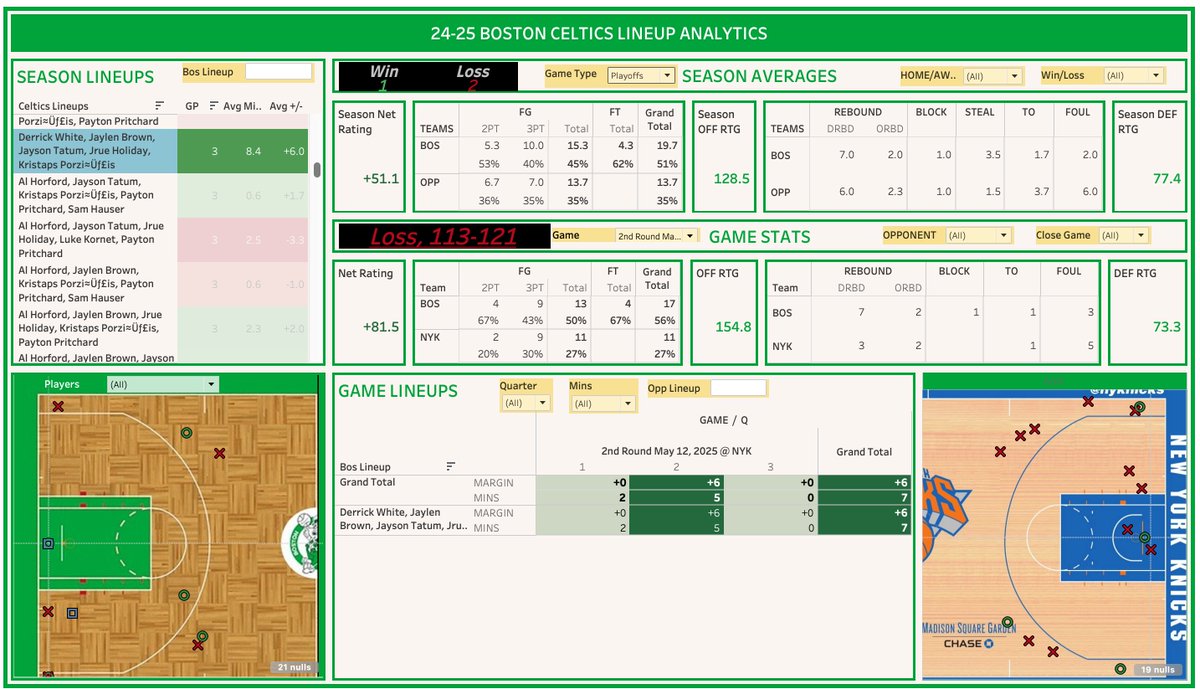Image resolution: width=1200 pixels, height=689 pixels.
Task: Grab the Season Lineups list scrollbar
Action: pos(317,170)
